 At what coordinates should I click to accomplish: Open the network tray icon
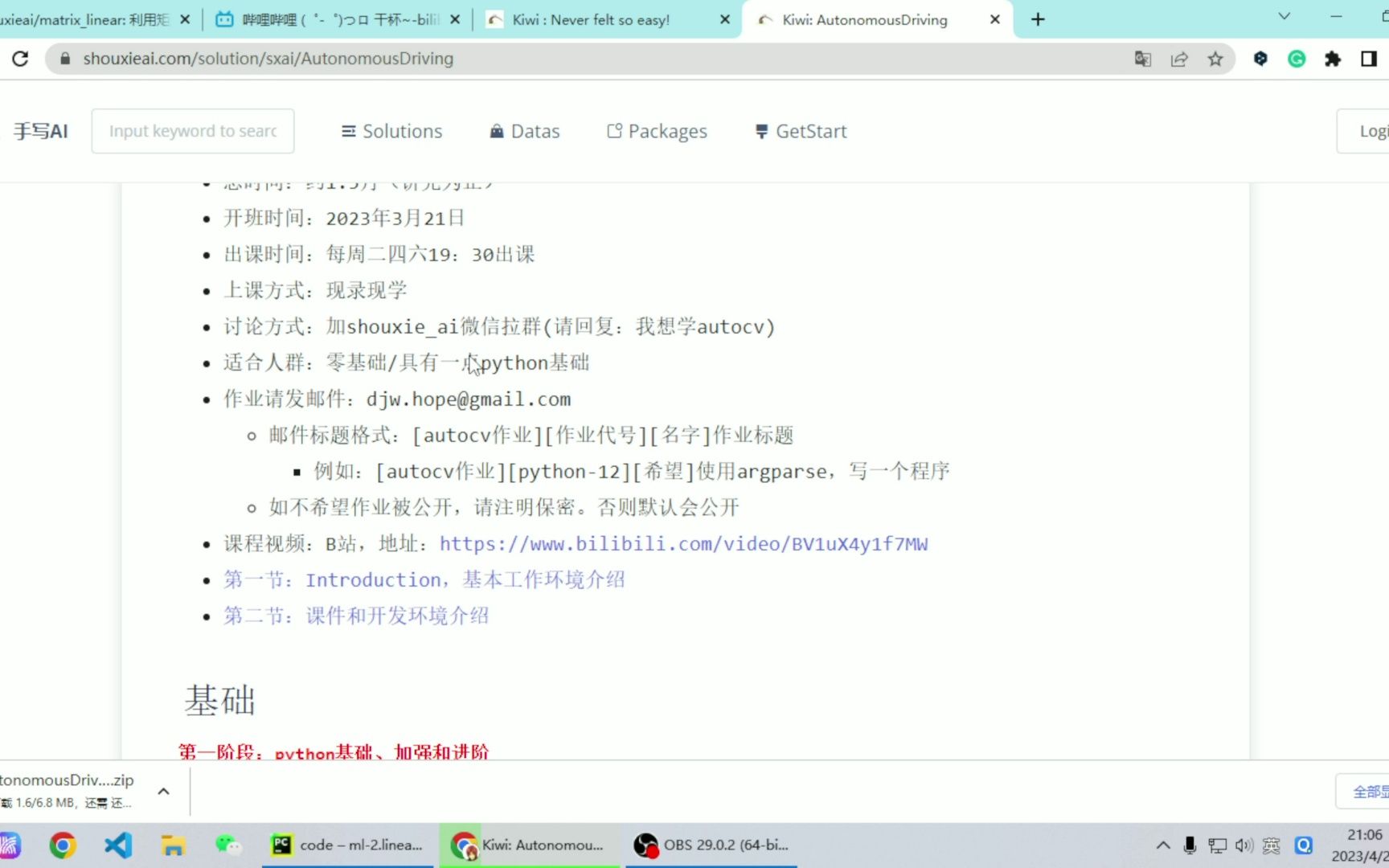click(x=1218, y=845)
